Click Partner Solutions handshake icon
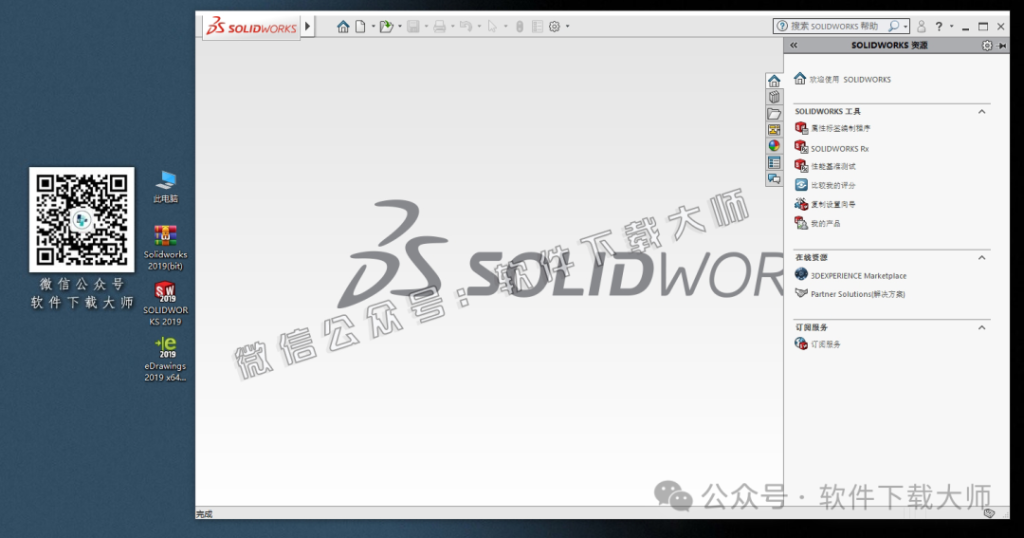The height and width of the screenshot is (538, 1024). tap(801, 293)
